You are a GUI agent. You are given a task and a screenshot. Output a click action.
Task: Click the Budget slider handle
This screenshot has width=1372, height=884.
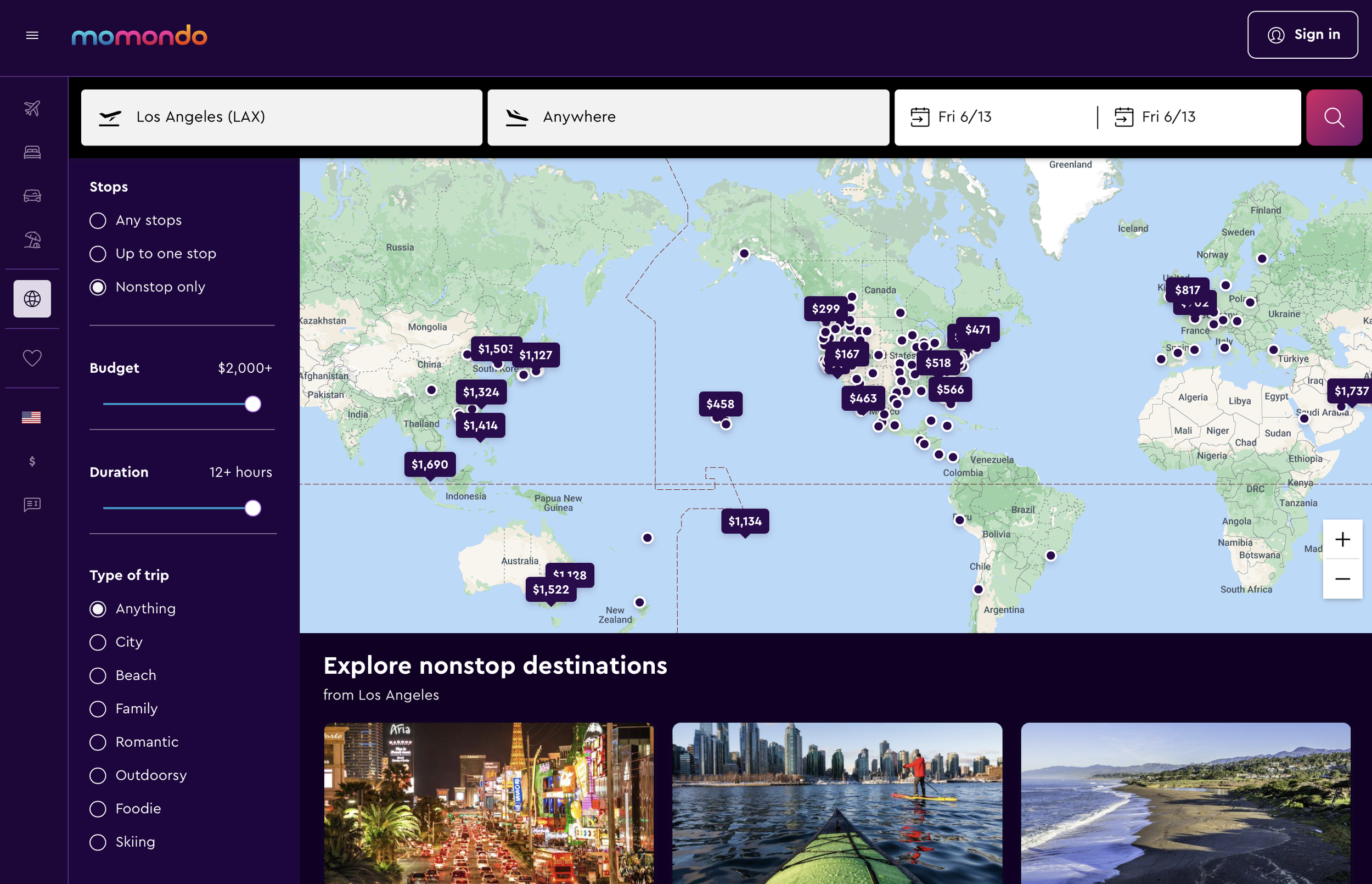point(252,404)
